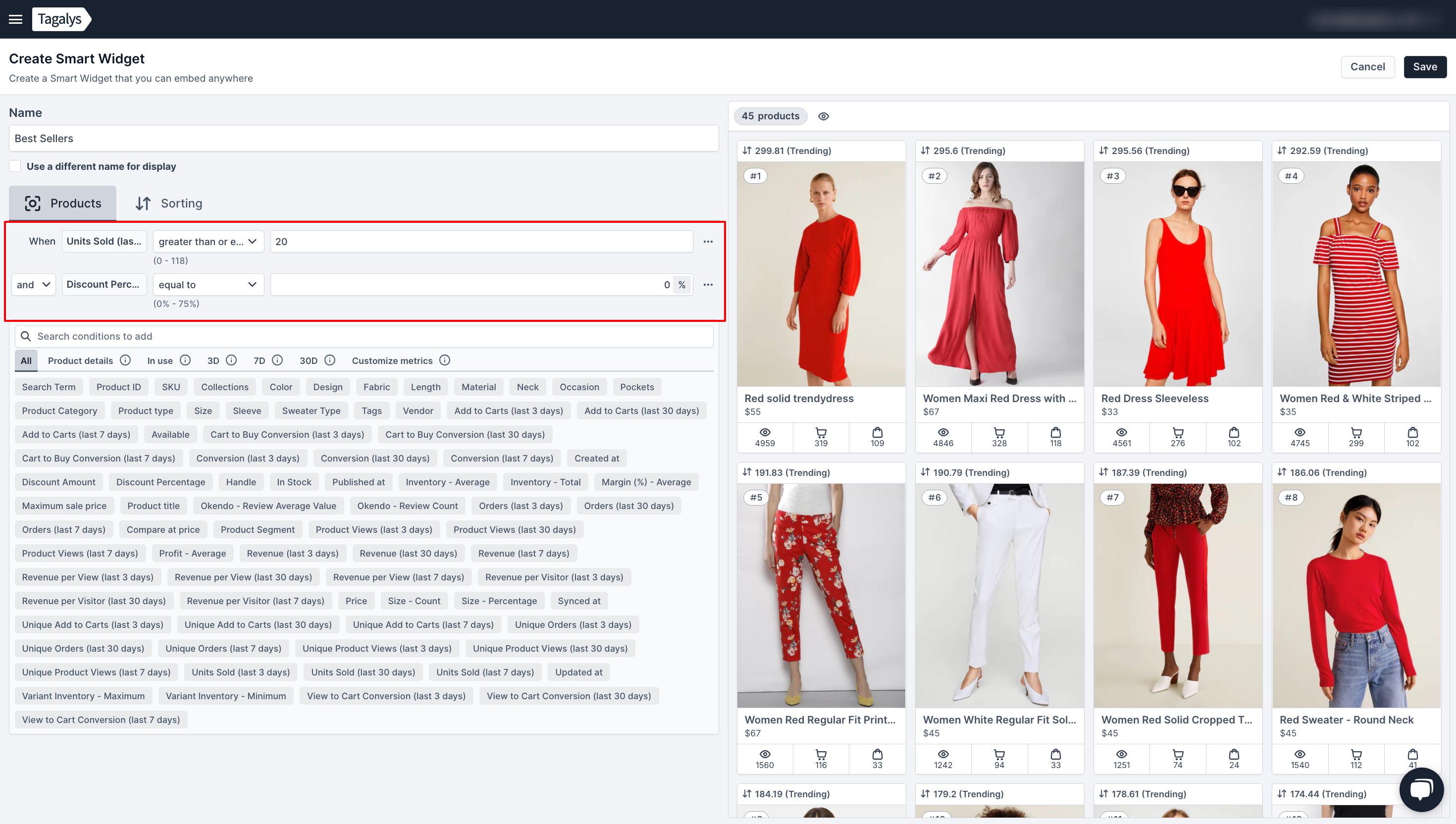Click views icon on Women Maxi Red Dress

(943, 433)
